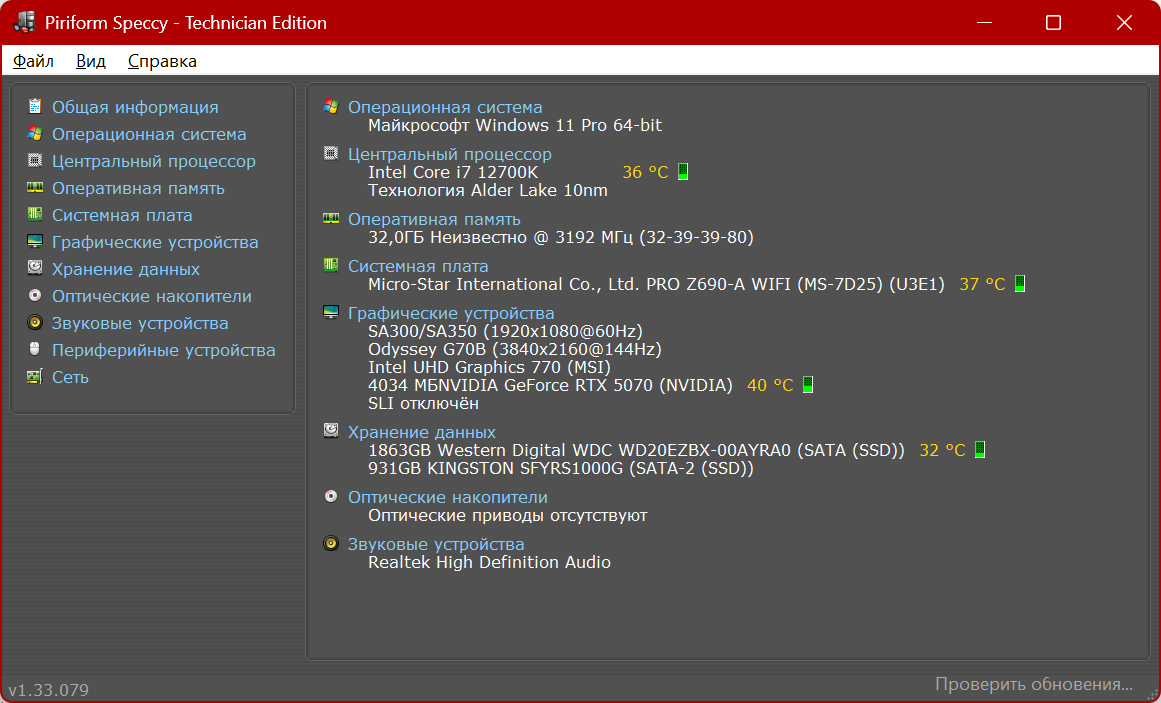Click the CPU temperature value 36 °C
The width and height of the screenshot is (1161, 703).
tap(646, 172)
